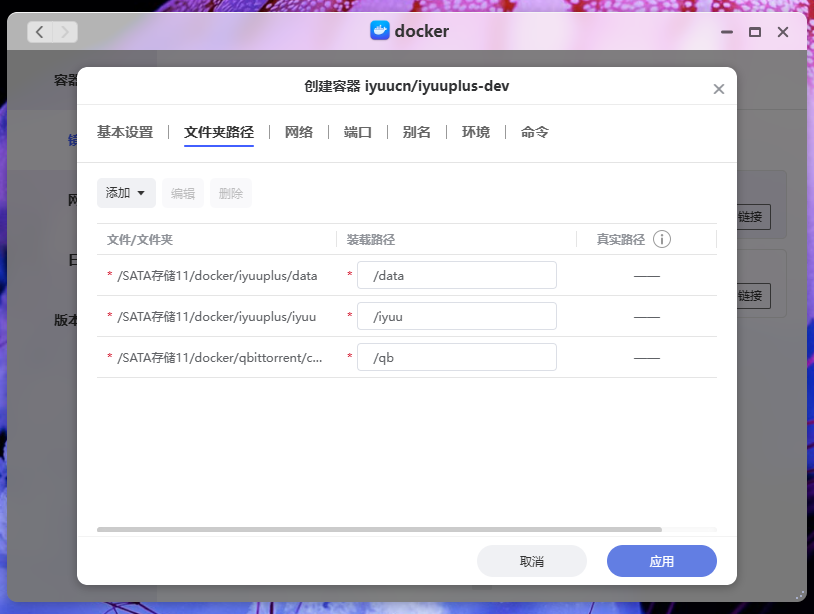
Task: Click the horizontal scrollbar in folder list
Action: pos(380,529)
